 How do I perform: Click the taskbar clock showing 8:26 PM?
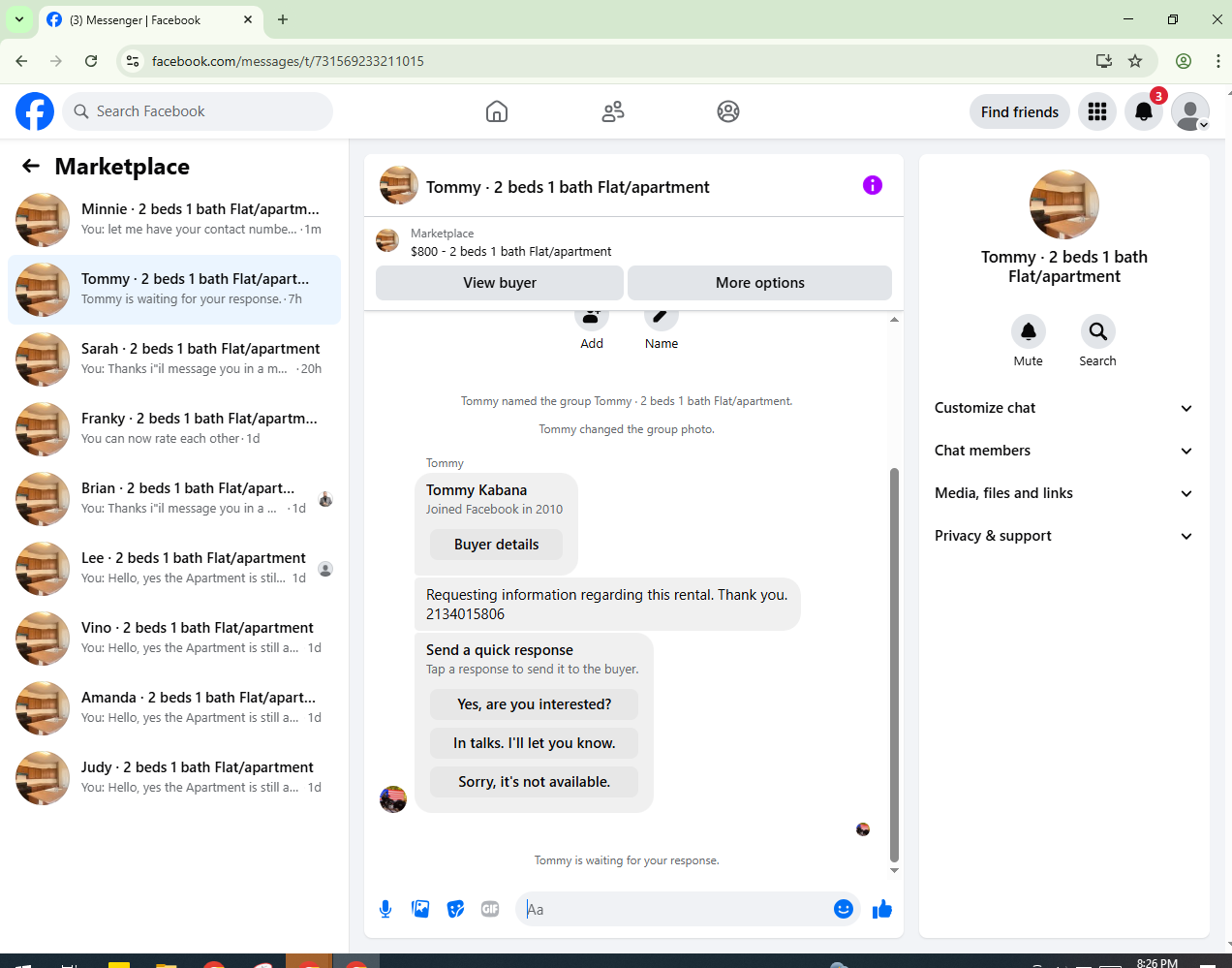click(1157, 962)
